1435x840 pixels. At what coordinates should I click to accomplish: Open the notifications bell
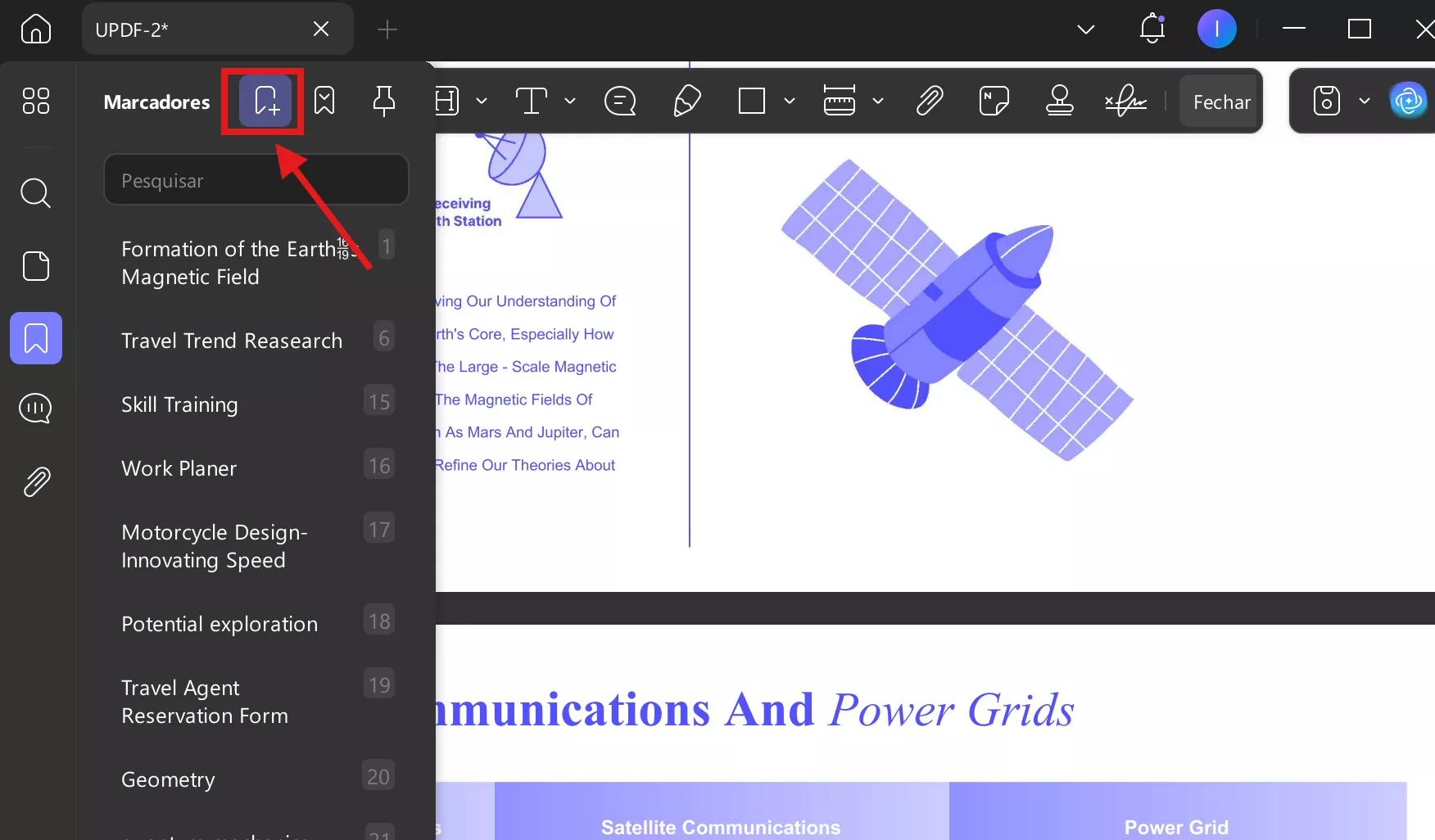click(x=1152, y=29)
